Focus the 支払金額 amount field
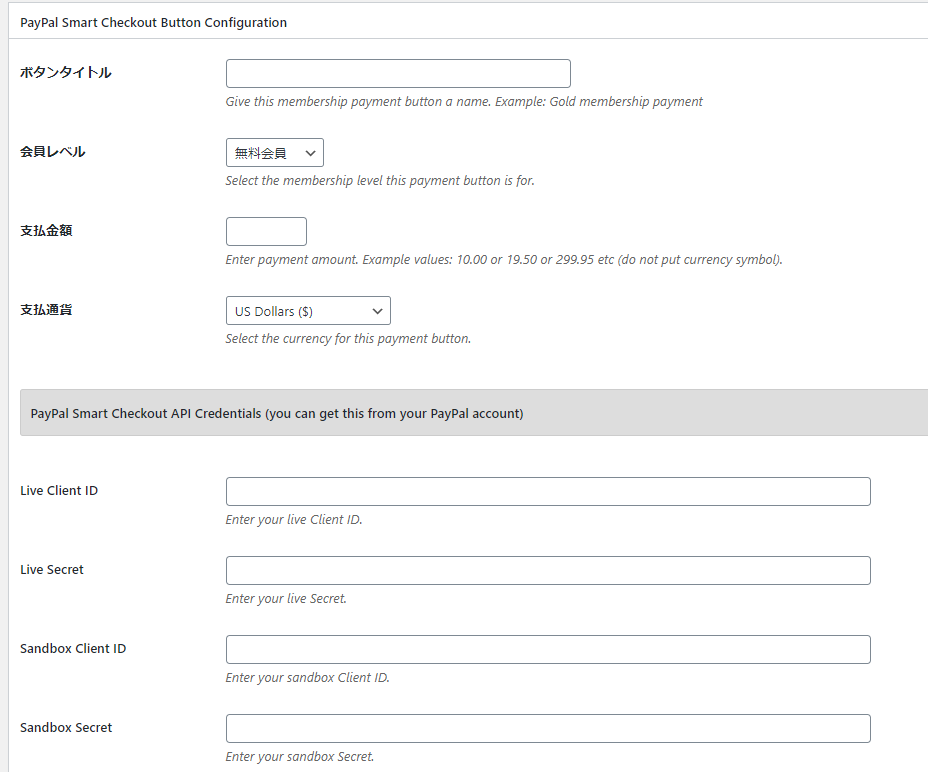 click(x=266, y=231)
